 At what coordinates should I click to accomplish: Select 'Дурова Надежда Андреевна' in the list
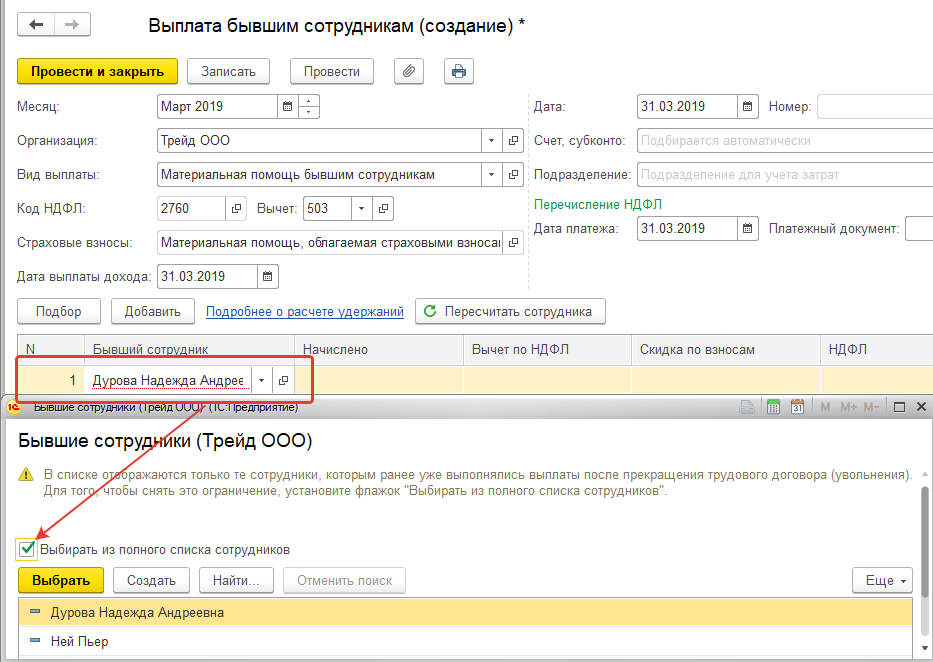point(465,613)
